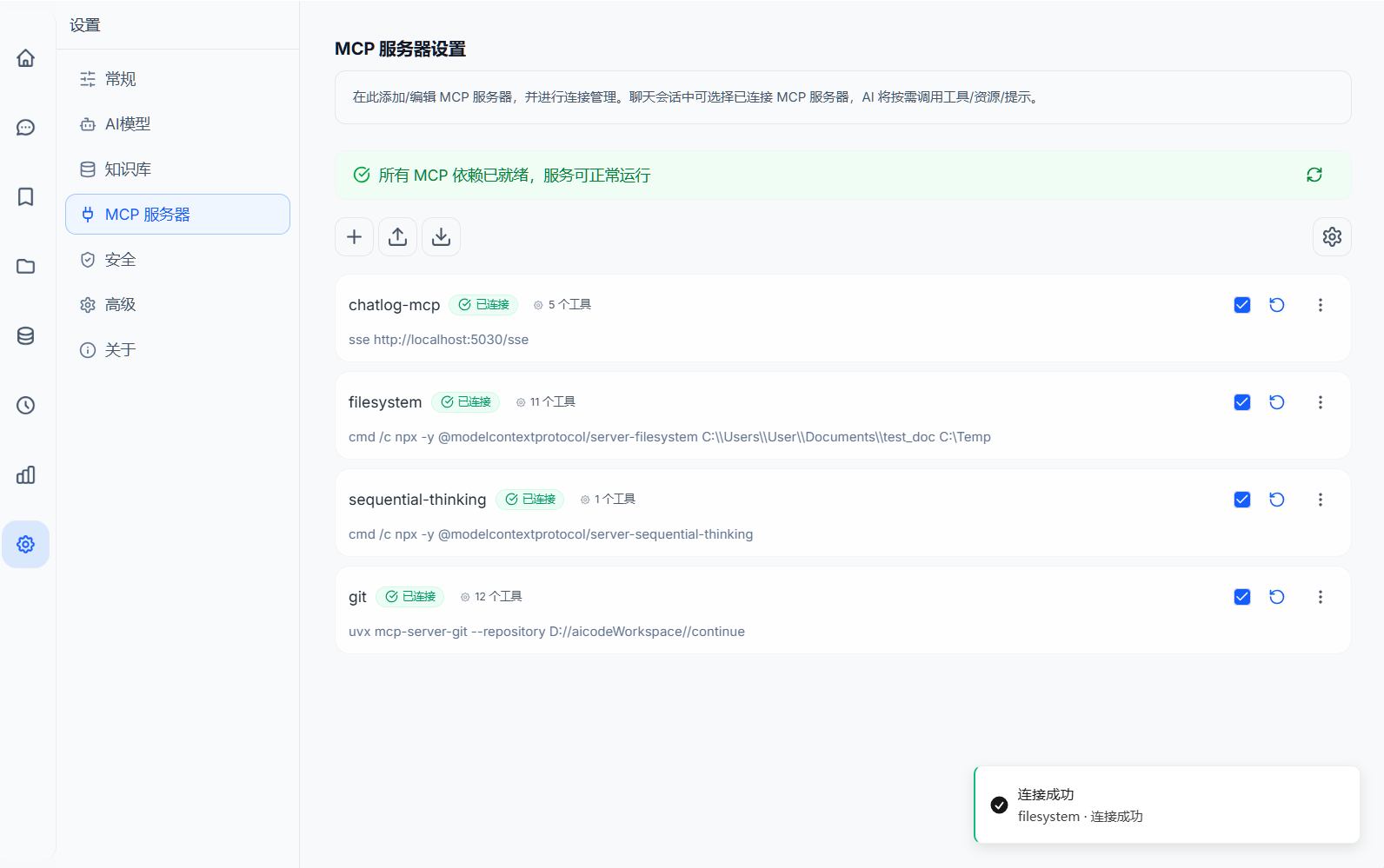Reconnect the chatlog-mcp server
Image resolution: width=1384 pixels, height=868 pixels.
(x=1276, y=305)
